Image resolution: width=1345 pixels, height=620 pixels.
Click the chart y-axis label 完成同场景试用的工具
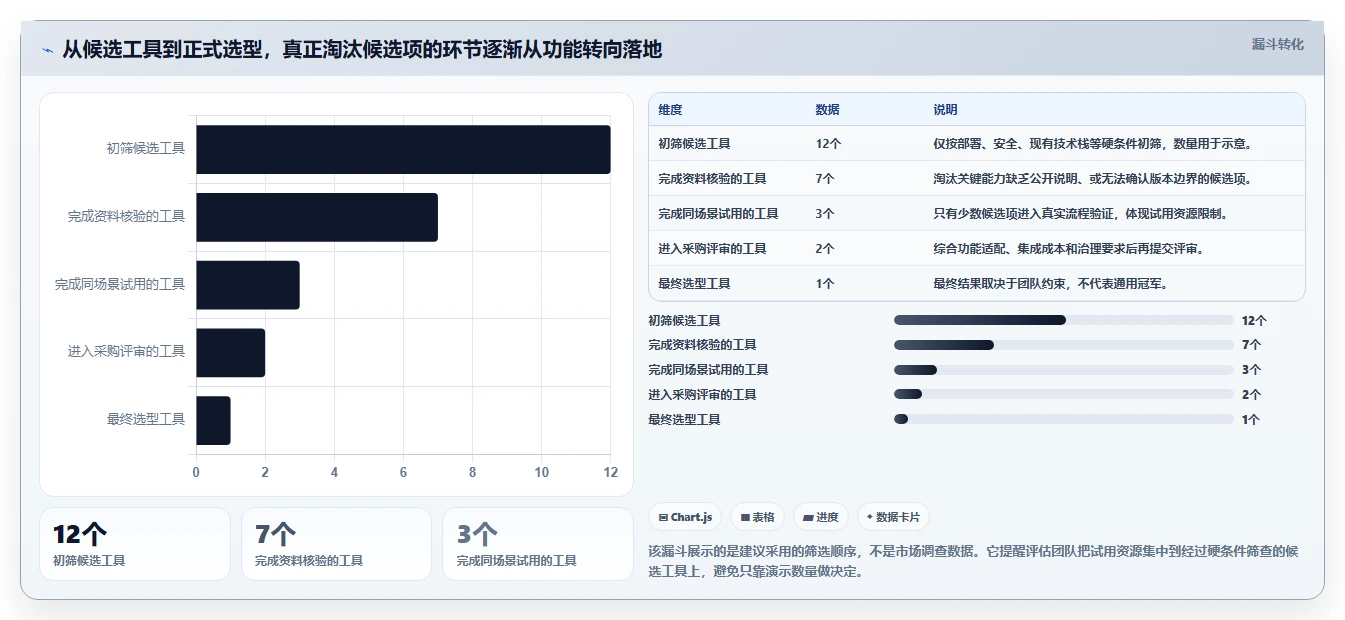[x=120, y=285]
